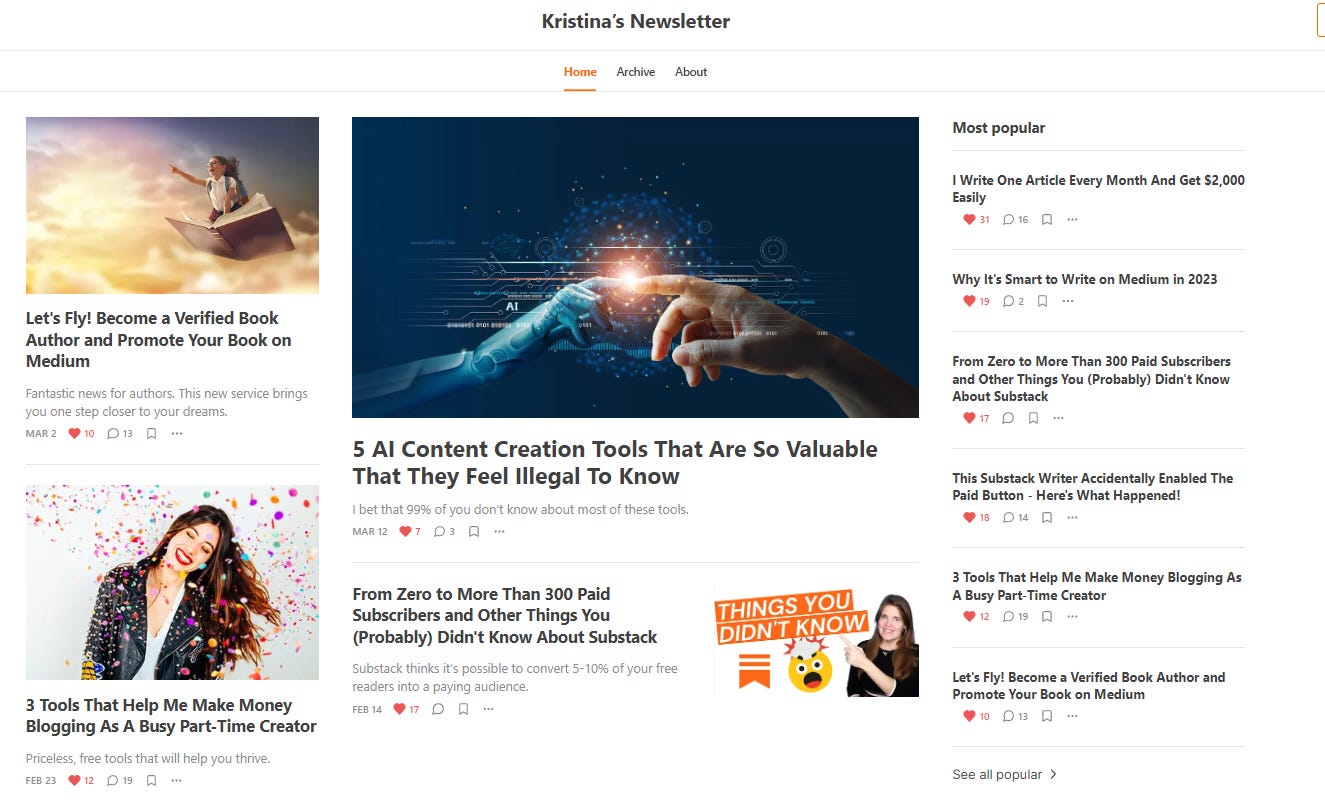This screenshot has height=812, width=1325.
Task: Open comments on Why Write on Medium 2023
Action: (1013, 301)
